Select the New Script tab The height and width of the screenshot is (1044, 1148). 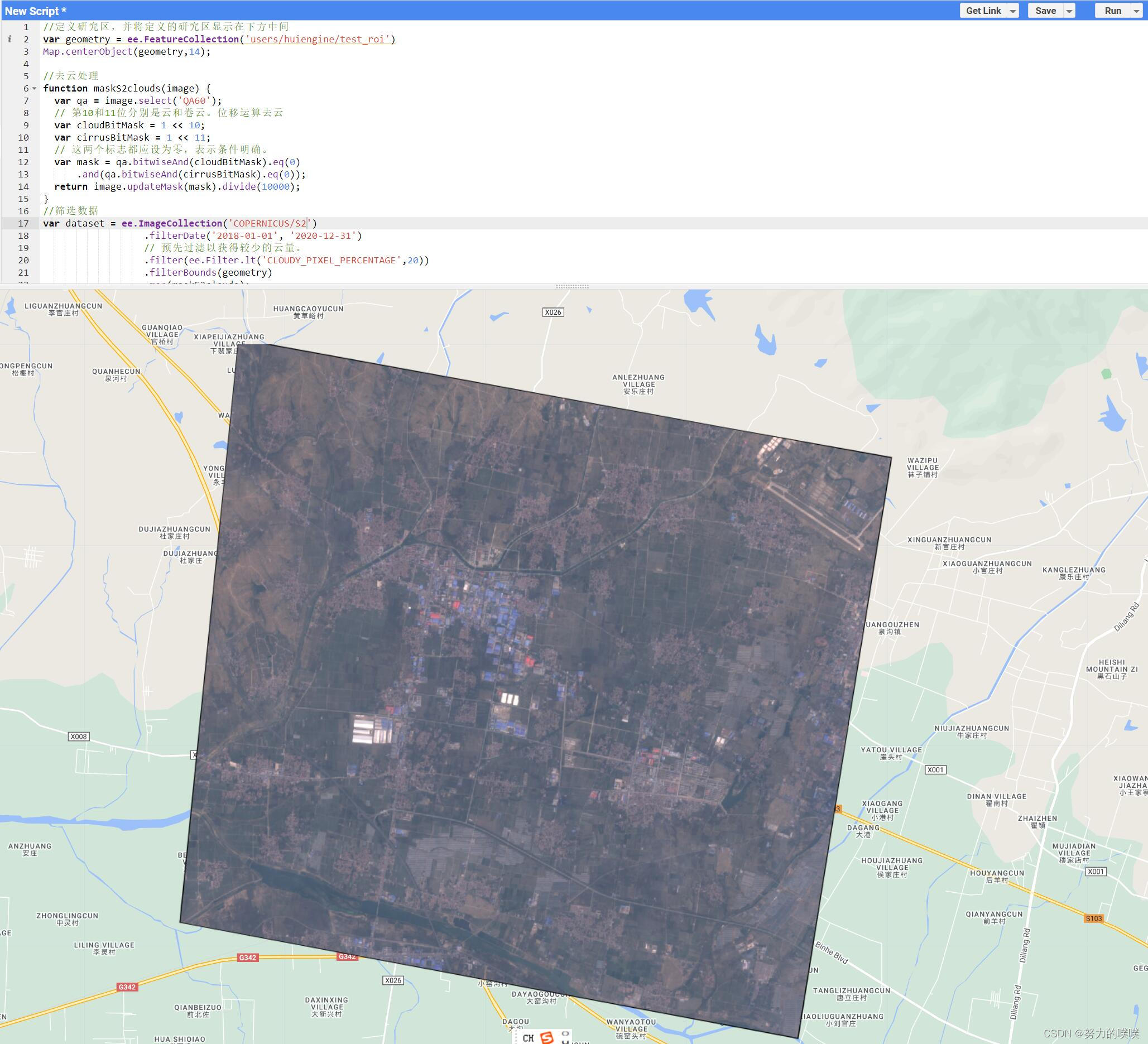[34, 10]
